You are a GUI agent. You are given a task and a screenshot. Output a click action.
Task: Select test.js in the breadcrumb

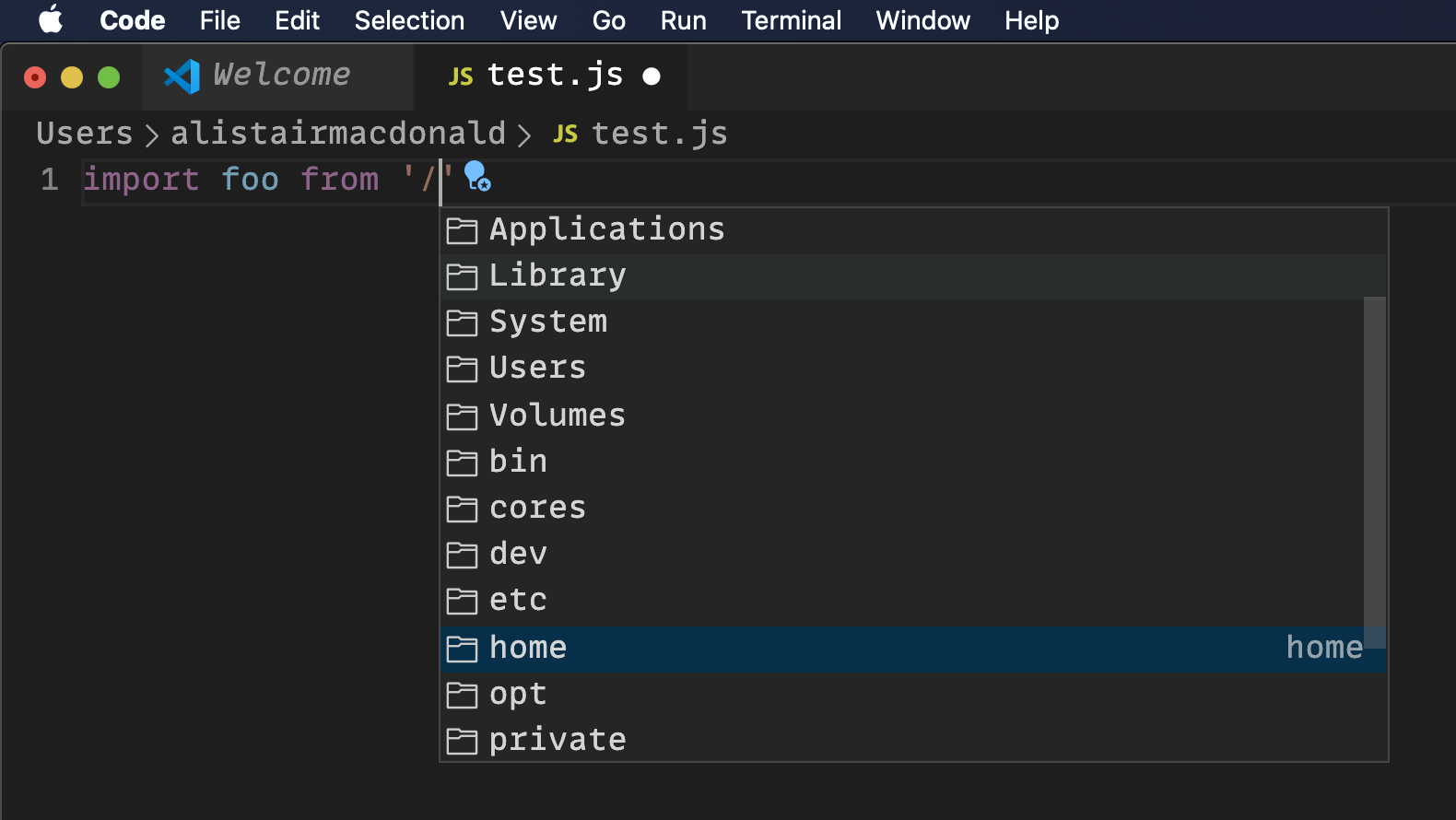(x=660, y=134)
